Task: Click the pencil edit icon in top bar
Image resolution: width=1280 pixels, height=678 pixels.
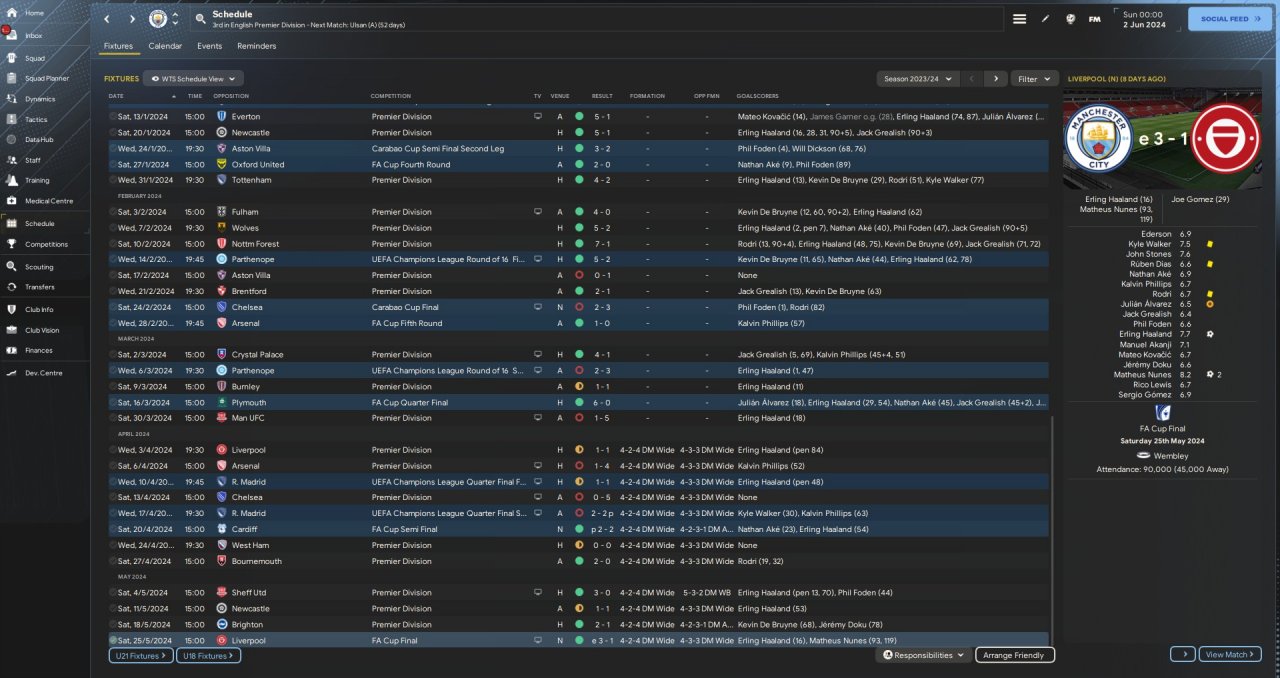Action: pos(1046,19)
